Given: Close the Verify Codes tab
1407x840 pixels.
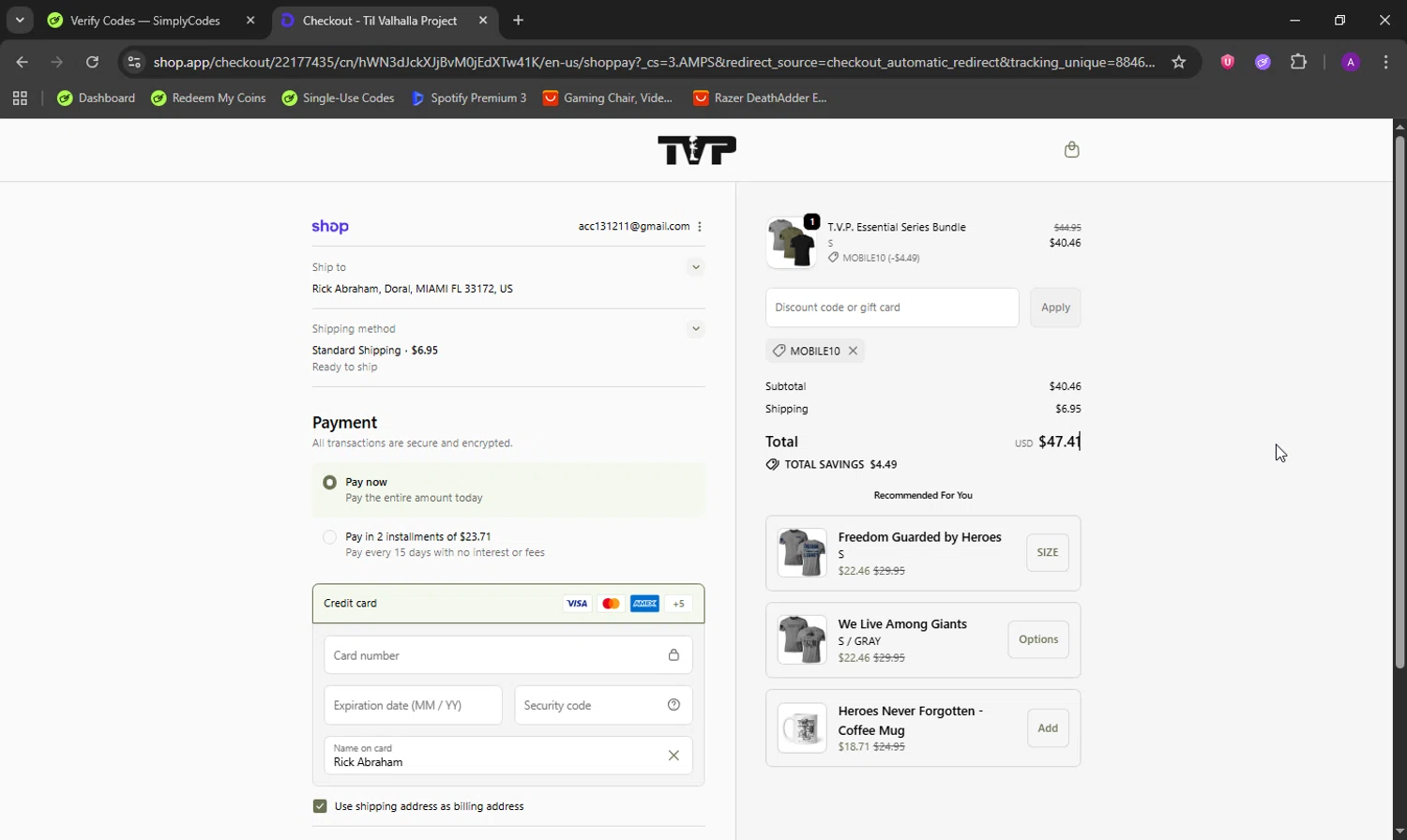Looking at the screenshot, I should pos(250,20).
